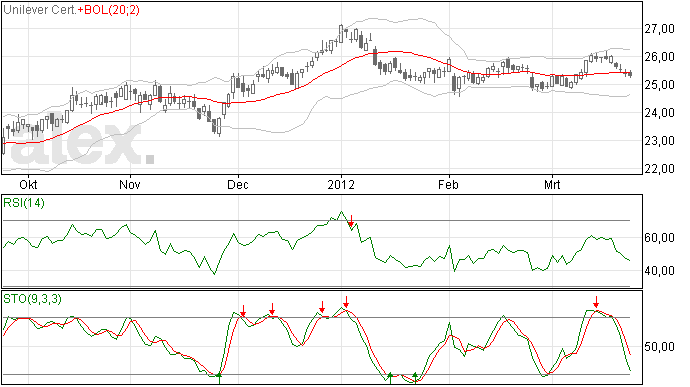690x387 pixels.
Task: Click the 50,00 stochastic axis value
Action: [659, 347]
